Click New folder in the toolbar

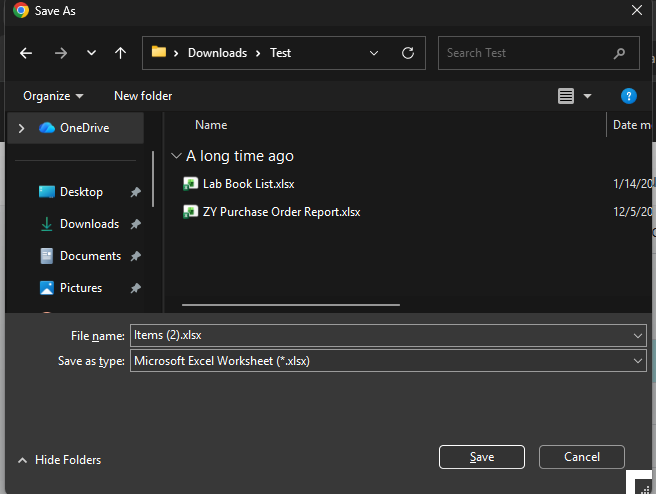click(143, 96)
